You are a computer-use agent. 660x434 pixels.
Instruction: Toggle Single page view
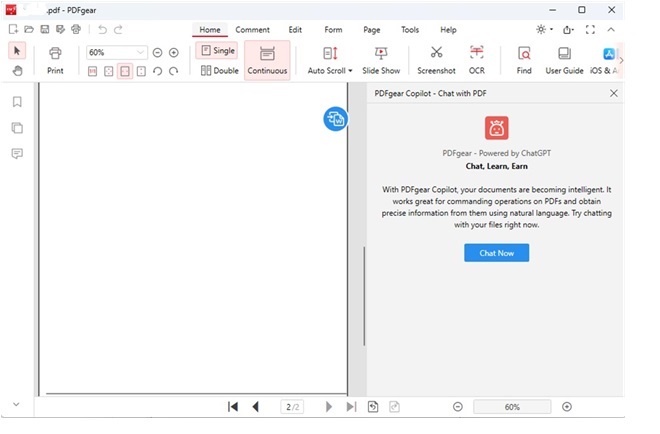[x=217, y=51]
